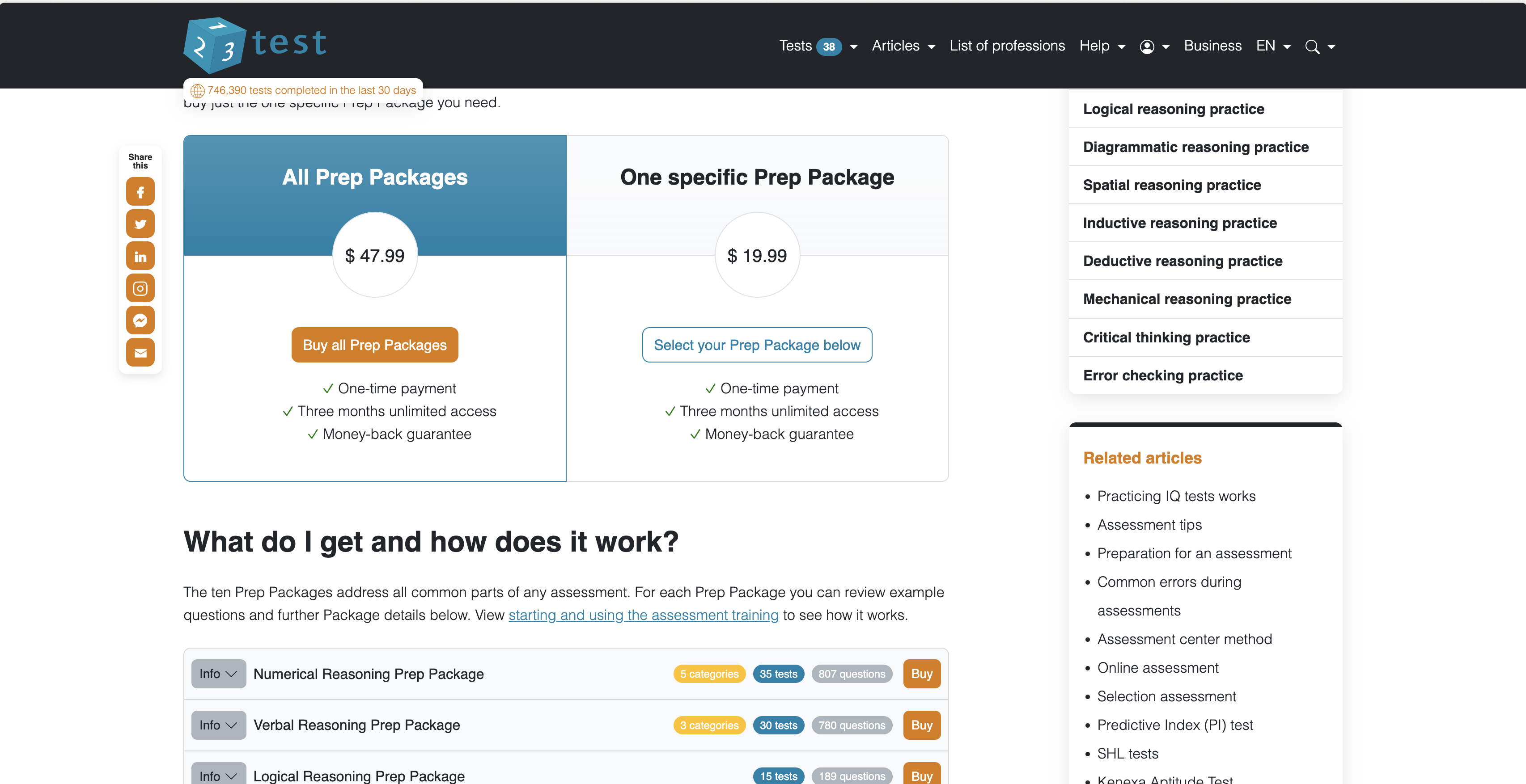Screen dimensions: 1526x784
Task: Click Select your Prep Package below
Action: pos(757,344)
